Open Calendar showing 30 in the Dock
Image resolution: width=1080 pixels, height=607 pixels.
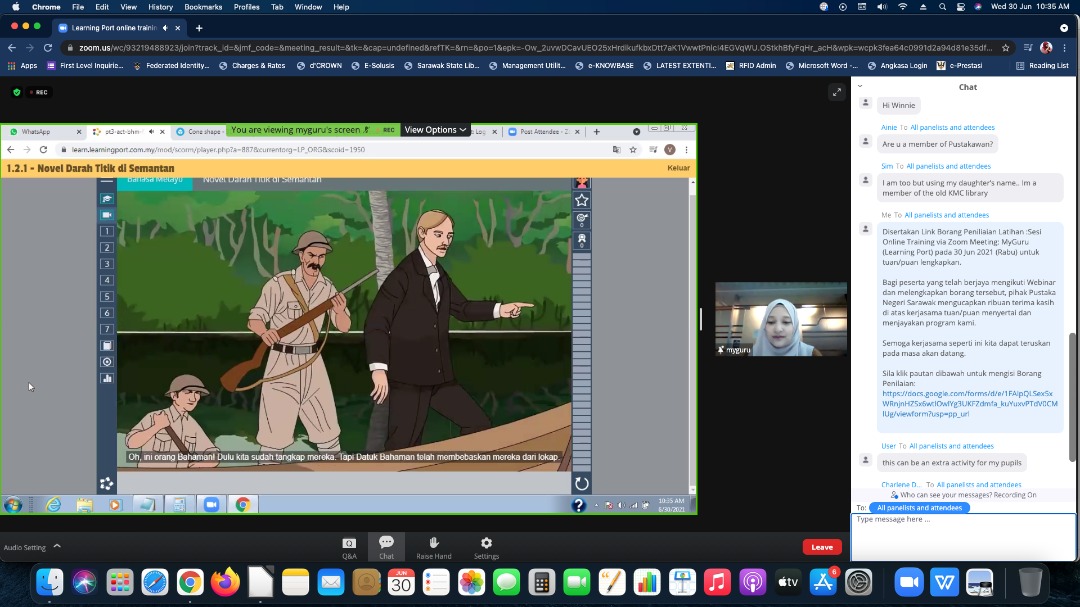(401, 582)
